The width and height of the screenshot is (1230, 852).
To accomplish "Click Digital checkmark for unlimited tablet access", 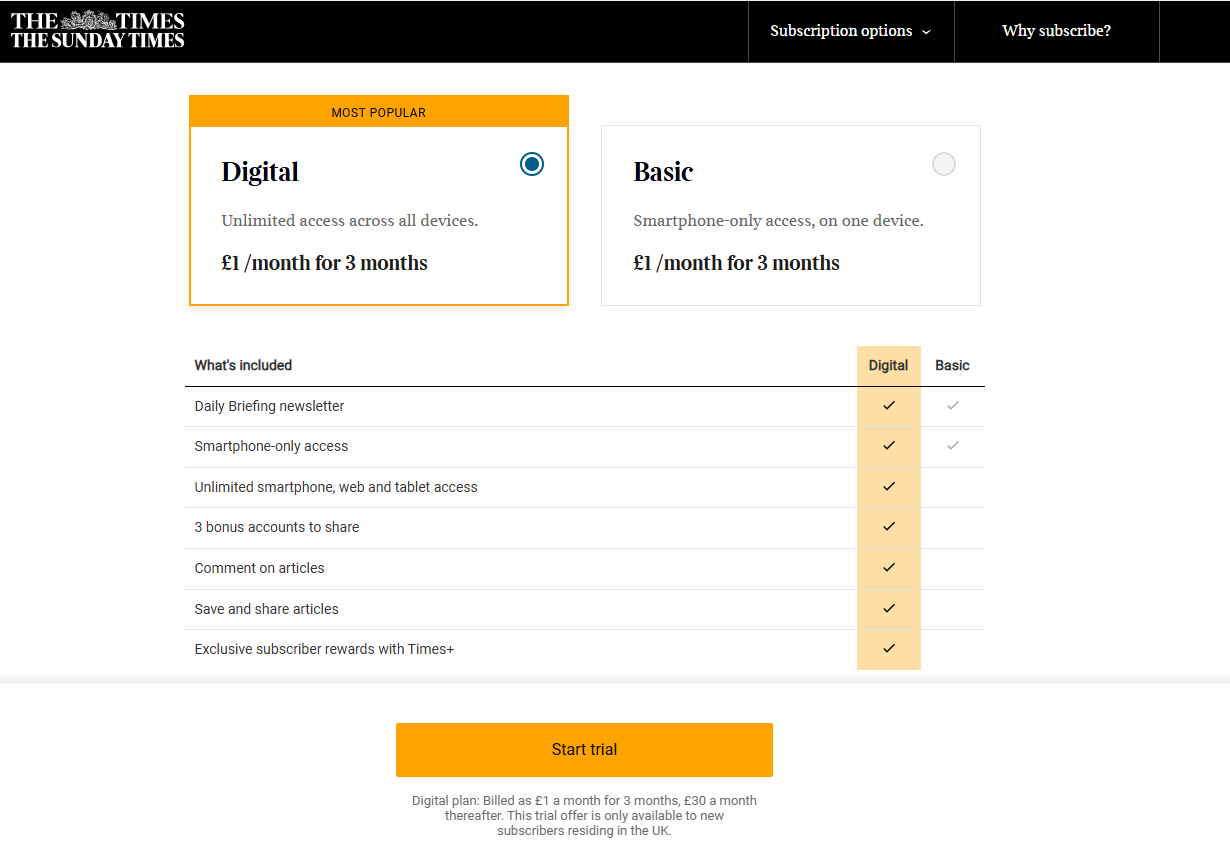I will click(889, 486).
